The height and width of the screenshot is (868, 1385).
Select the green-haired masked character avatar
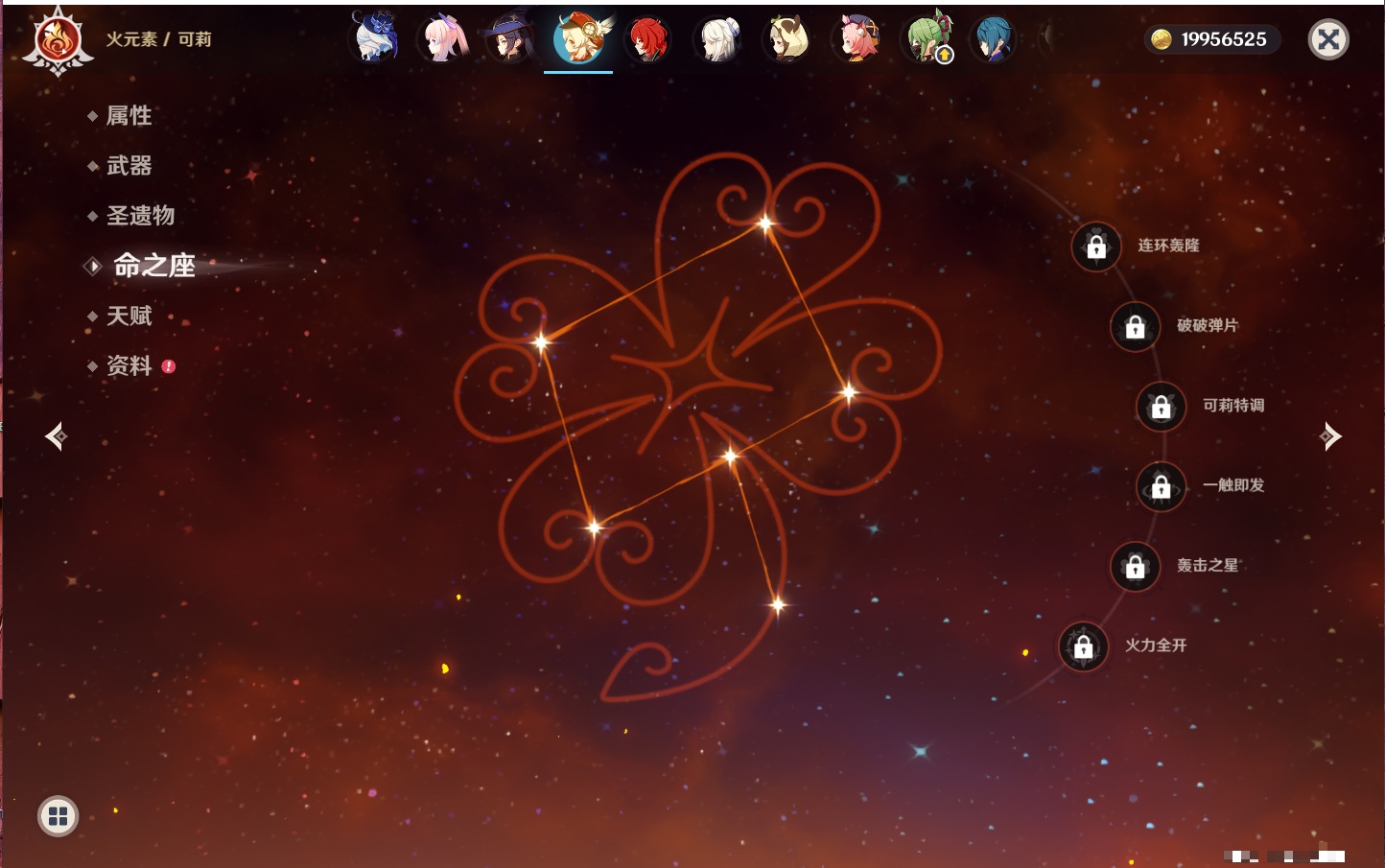pos(927,38)
